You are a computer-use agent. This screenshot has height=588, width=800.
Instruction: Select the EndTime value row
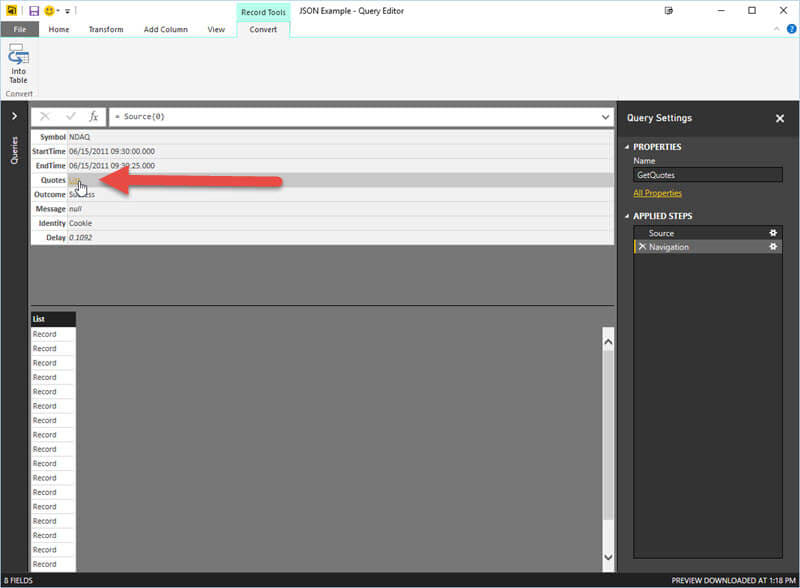point(340,165)
